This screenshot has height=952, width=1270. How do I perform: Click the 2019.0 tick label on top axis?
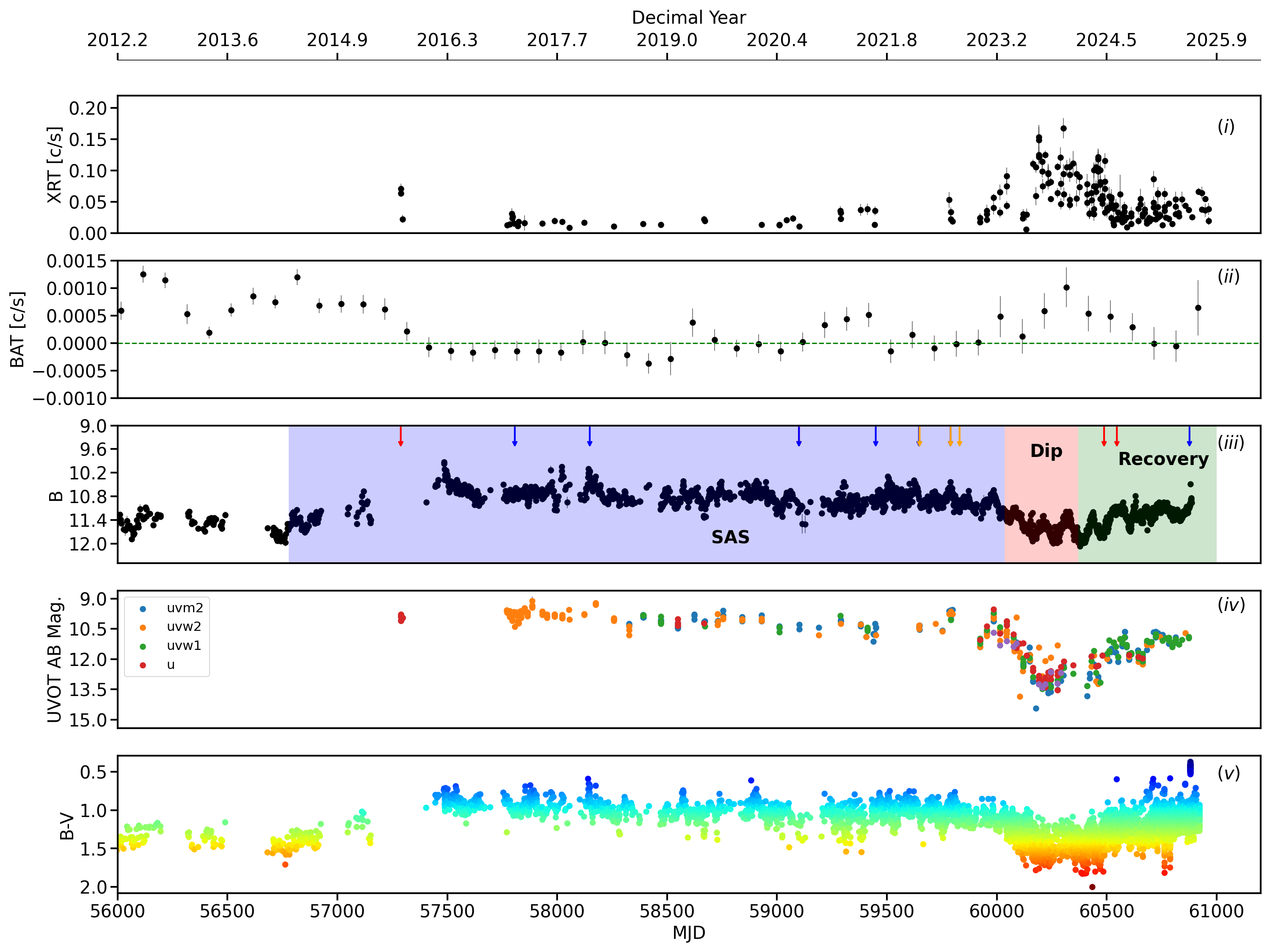[x=667, y=40]
